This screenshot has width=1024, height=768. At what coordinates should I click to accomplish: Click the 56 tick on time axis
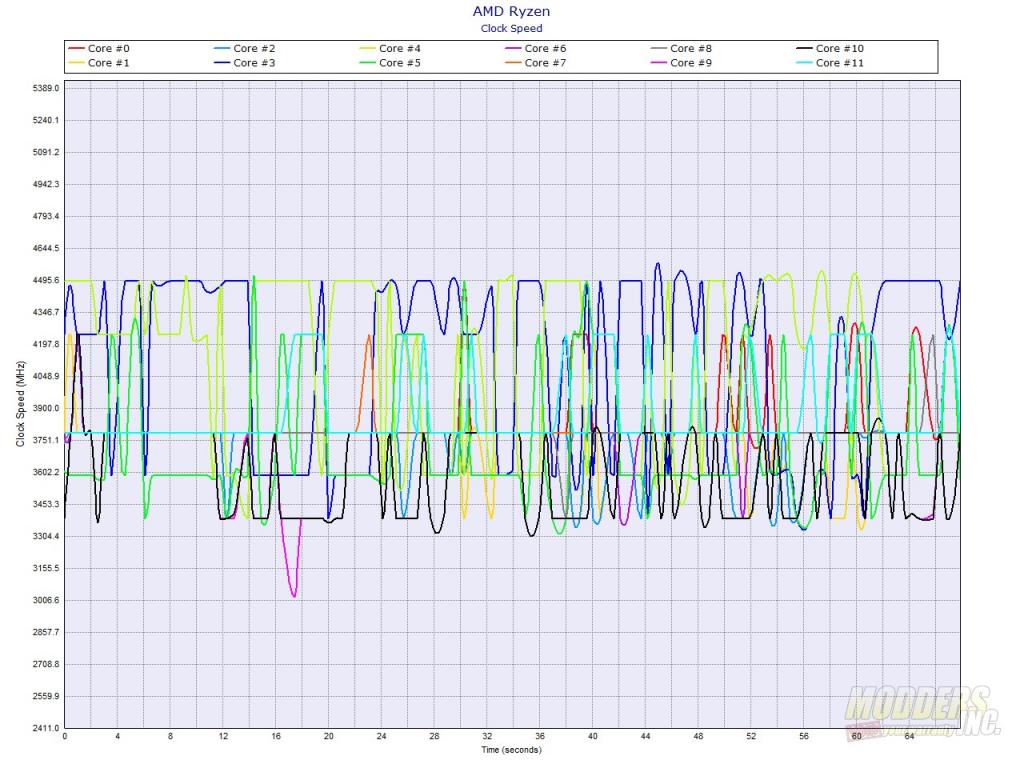pyautogui.click(x=804, y=736)
